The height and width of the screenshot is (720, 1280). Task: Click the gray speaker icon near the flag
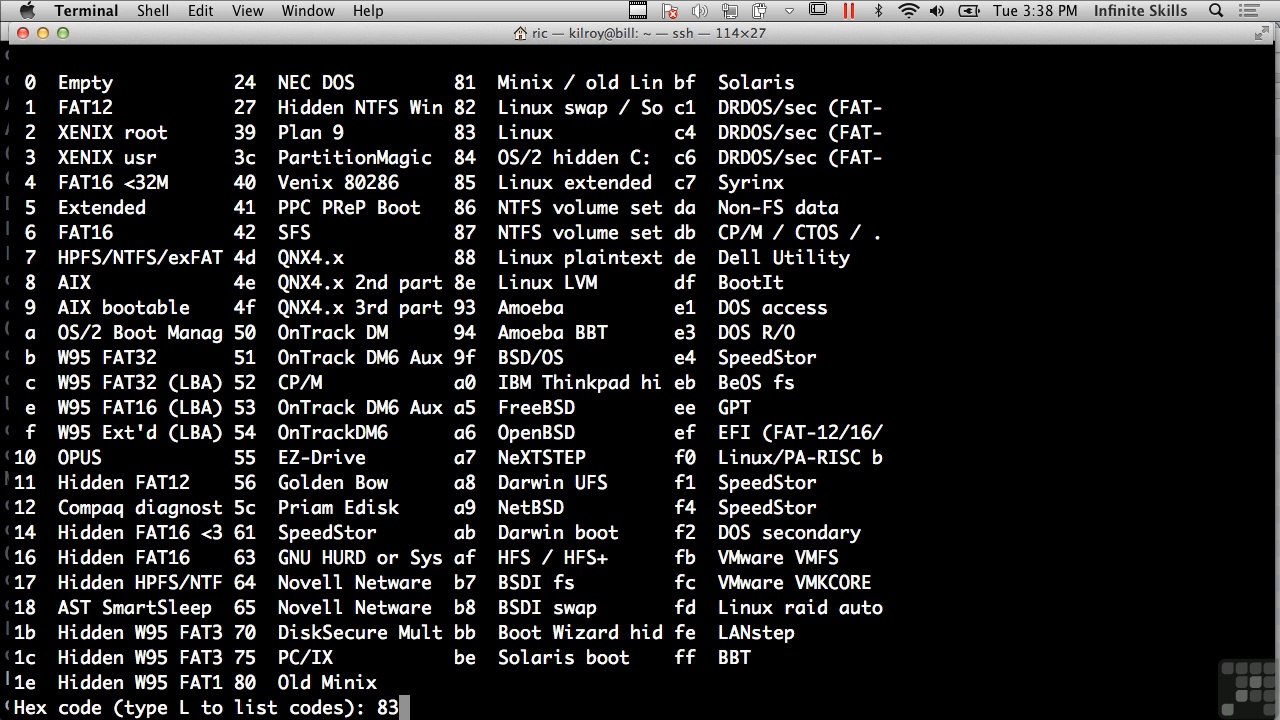700,11
